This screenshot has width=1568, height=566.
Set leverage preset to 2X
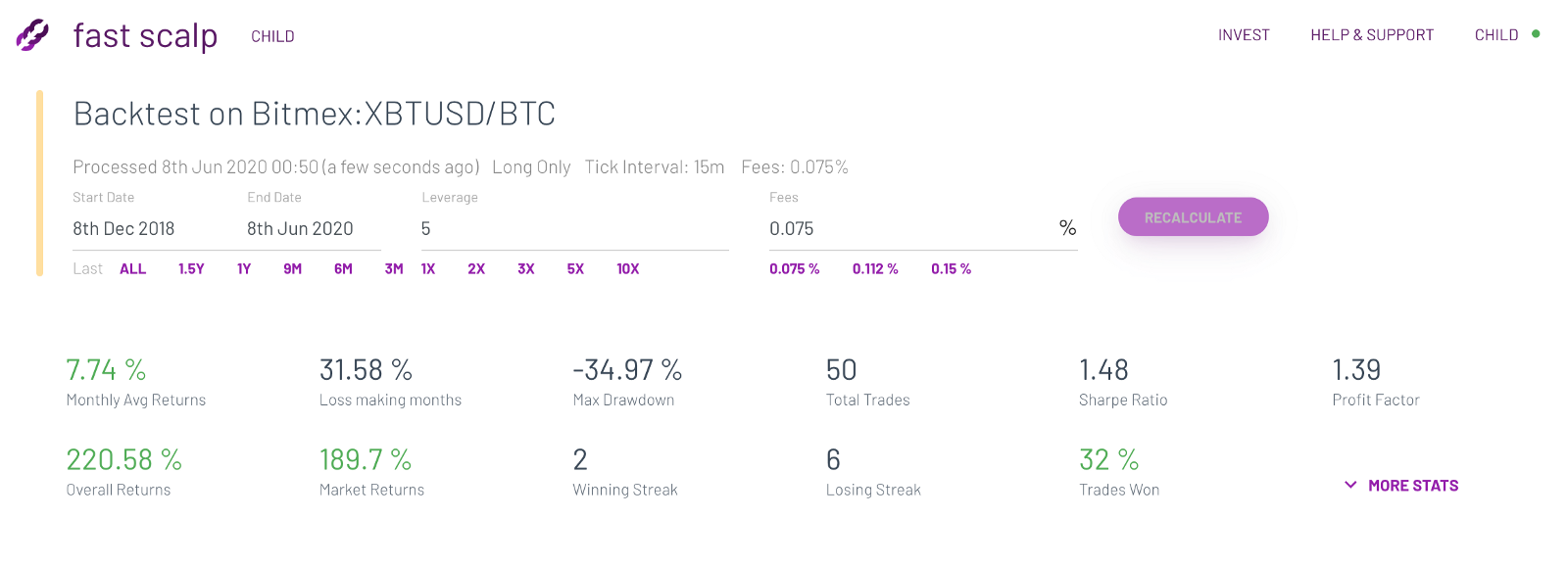pyautogui.click(x=476, y=268)
